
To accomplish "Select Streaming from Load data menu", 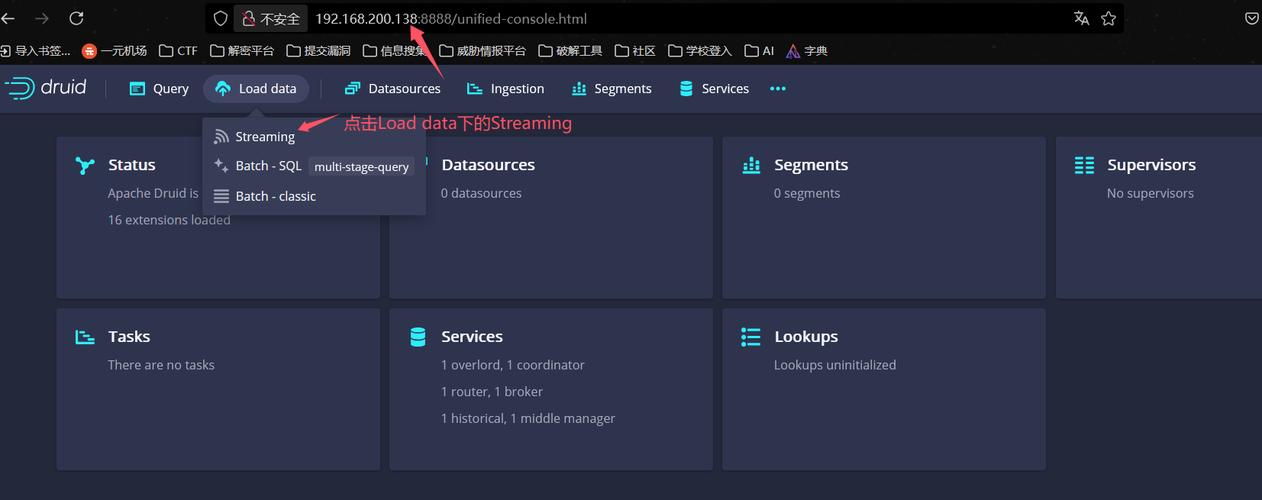I will [314, 136].
